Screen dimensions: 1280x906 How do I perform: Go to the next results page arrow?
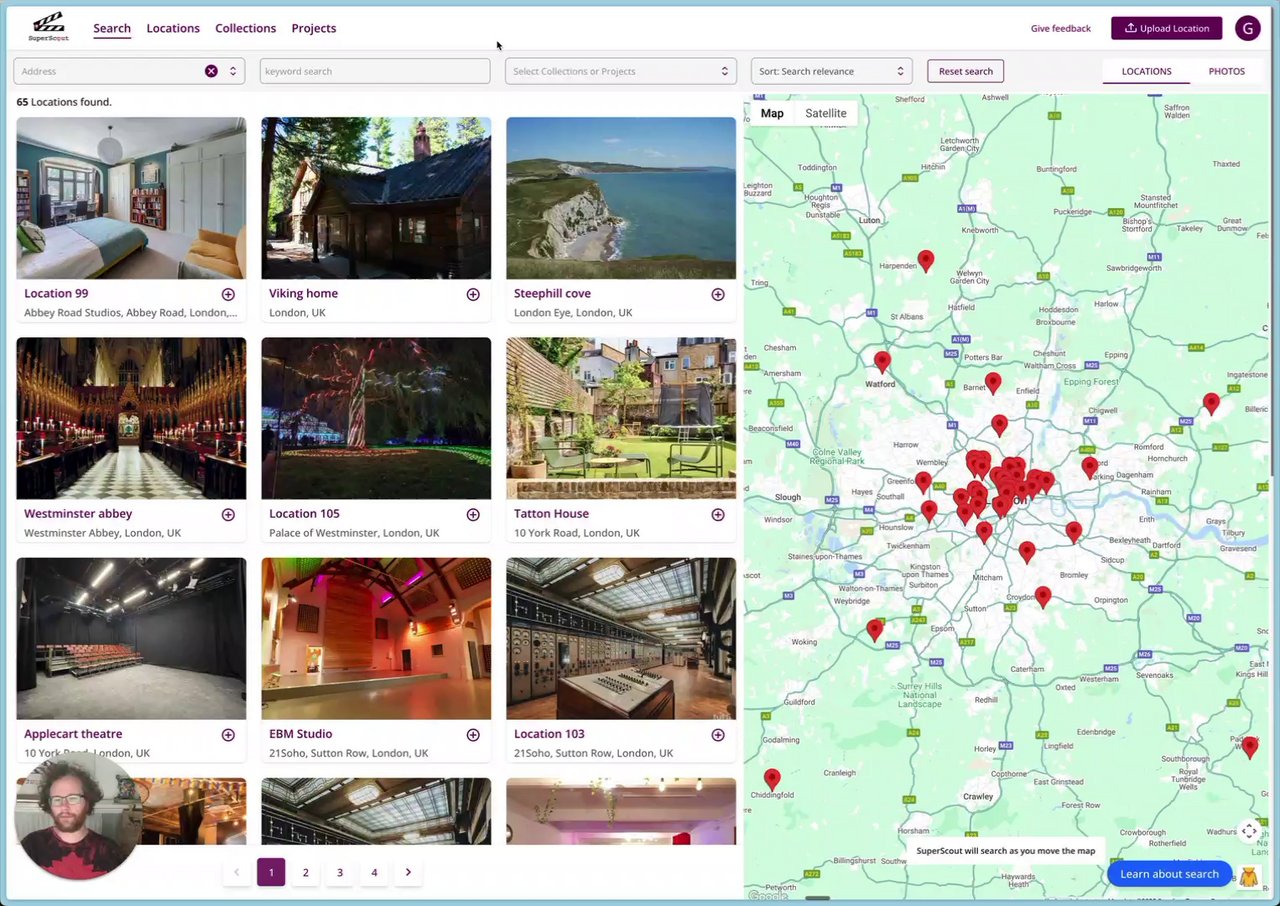(408, 872)
